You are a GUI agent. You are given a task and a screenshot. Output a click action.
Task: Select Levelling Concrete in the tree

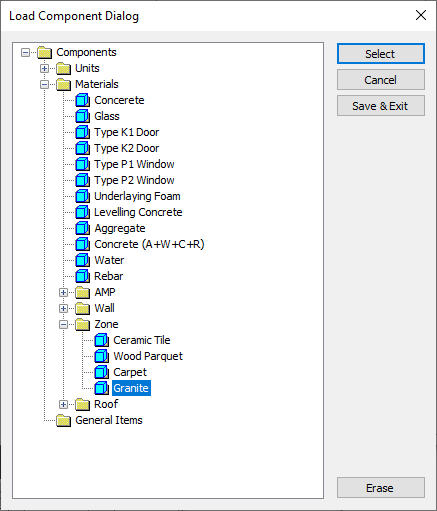138,212
